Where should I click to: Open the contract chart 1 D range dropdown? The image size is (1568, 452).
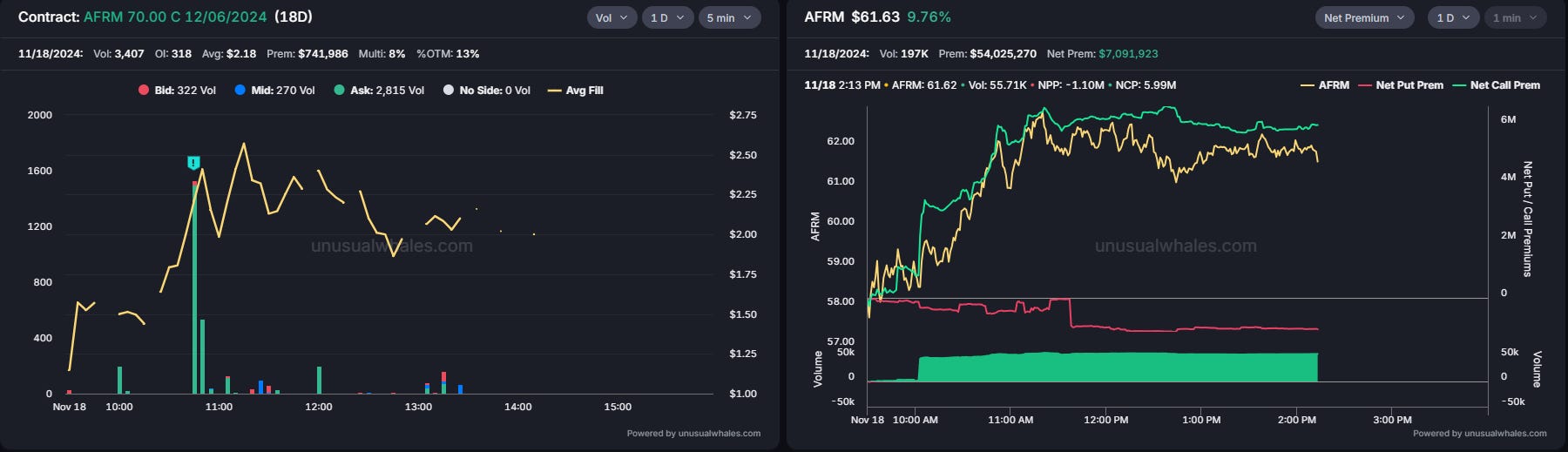pyautogui.click(x=667, y=17)
